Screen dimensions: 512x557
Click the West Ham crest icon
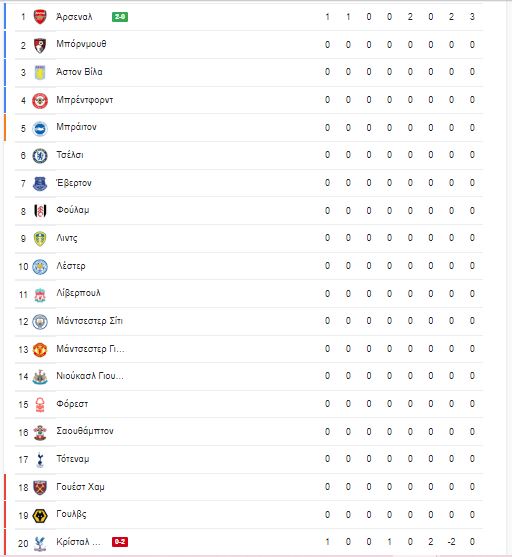point(40,487)
